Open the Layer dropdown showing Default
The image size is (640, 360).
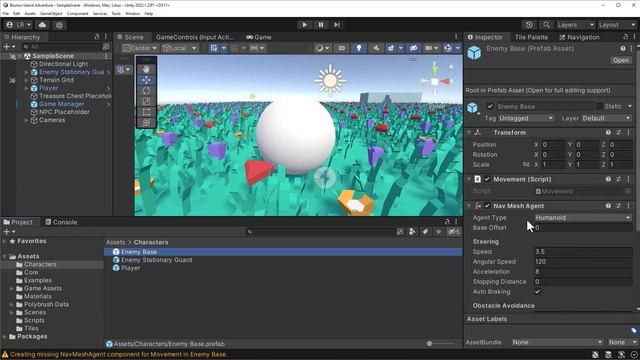(x=606, y=118)
